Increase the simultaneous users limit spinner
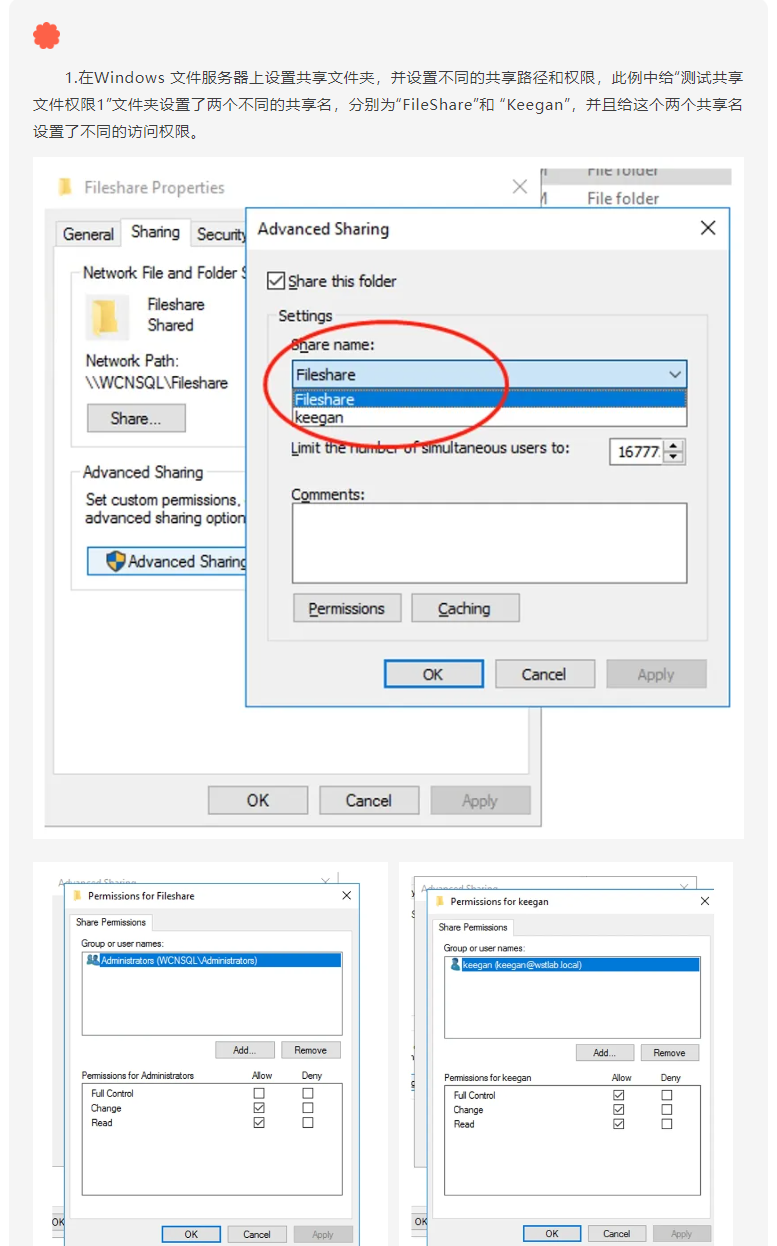 point(673,446)
